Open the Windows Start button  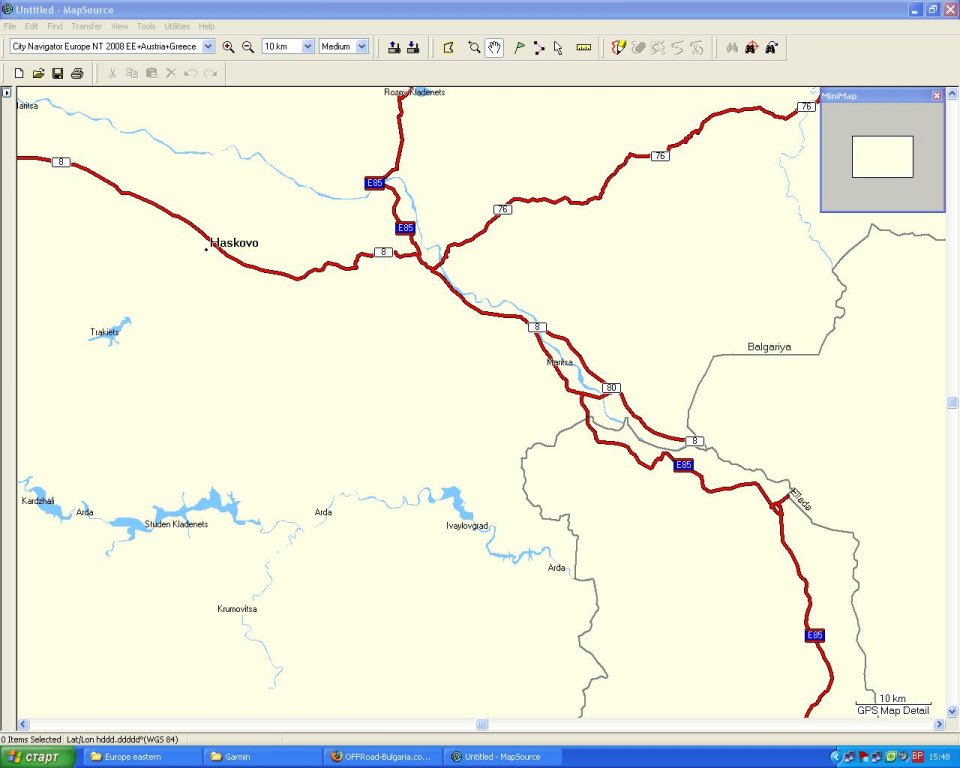tap(37, 757)
